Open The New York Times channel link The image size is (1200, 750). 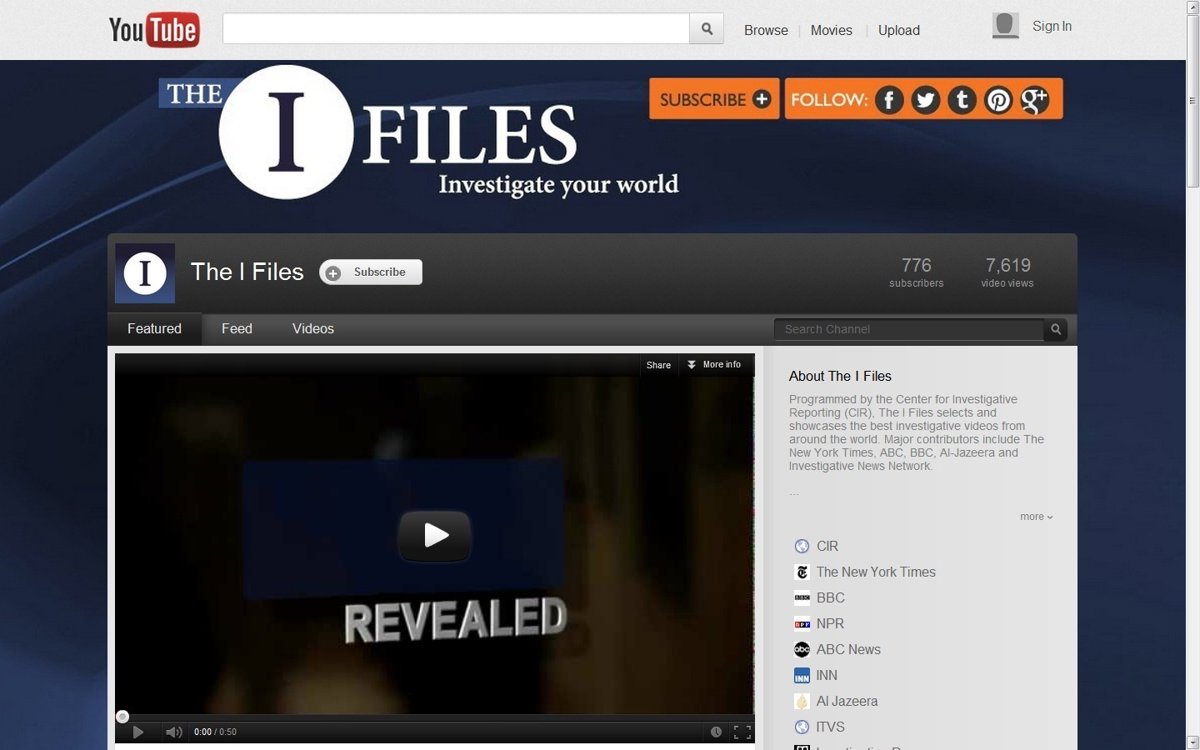tap(875, 572)
